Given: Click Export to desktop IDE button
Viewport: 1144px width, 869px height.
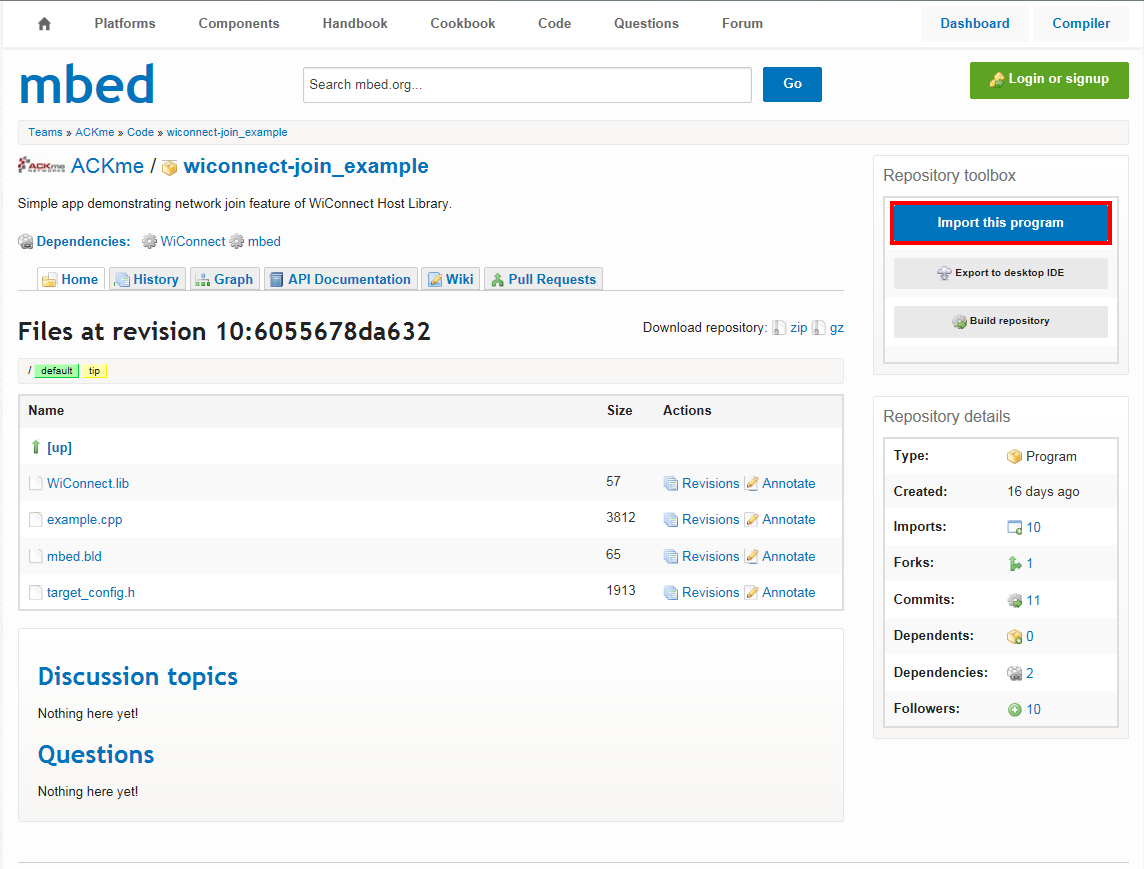Looking at the screenshot, I should [x=1000, y=273].
